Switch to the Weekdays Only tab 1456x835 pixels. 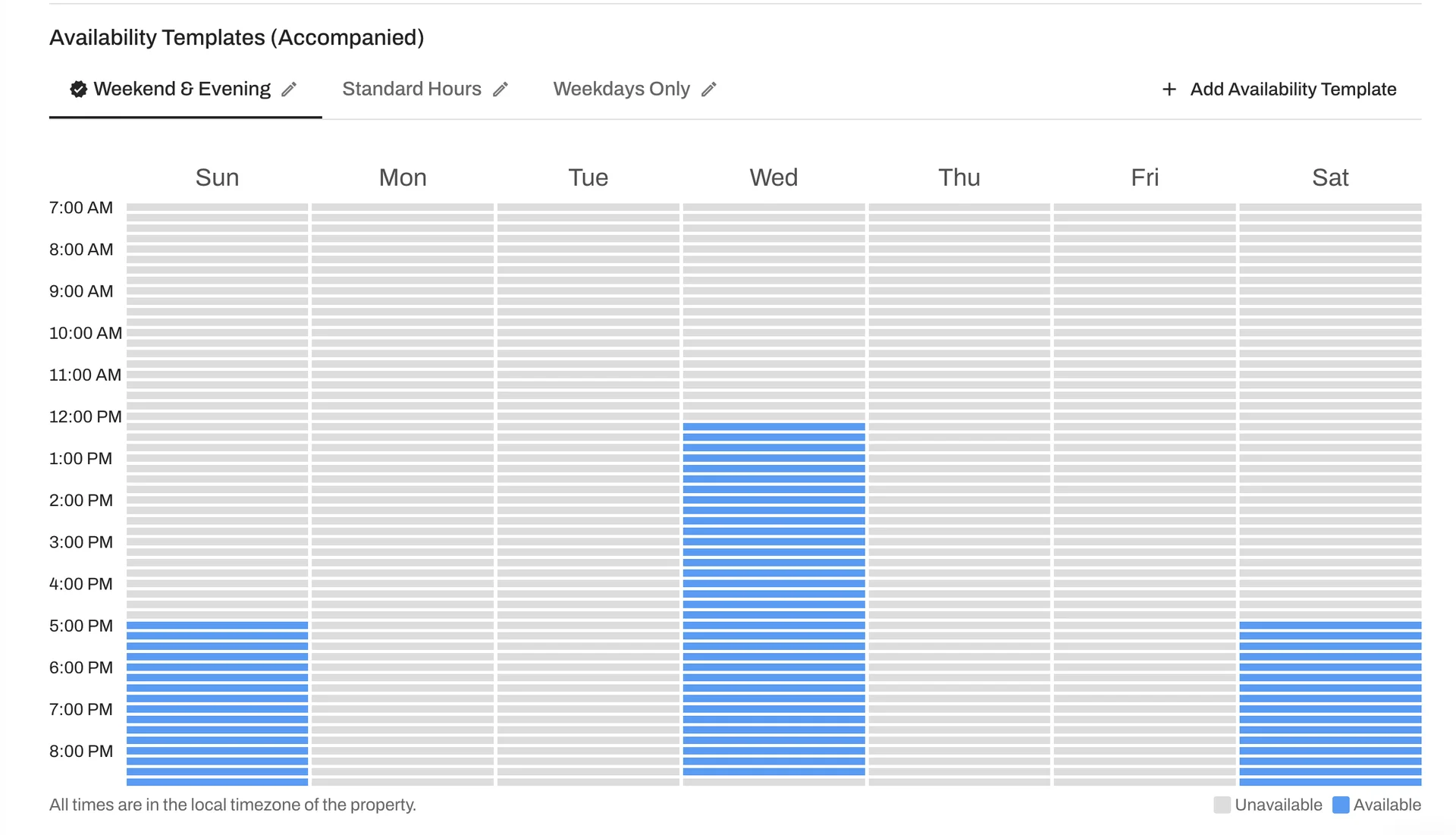[x=622, y=89]
